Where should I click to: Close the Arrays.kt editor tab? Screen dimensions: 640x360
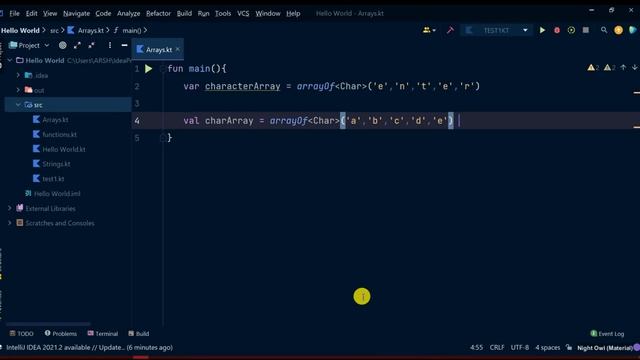178,49
